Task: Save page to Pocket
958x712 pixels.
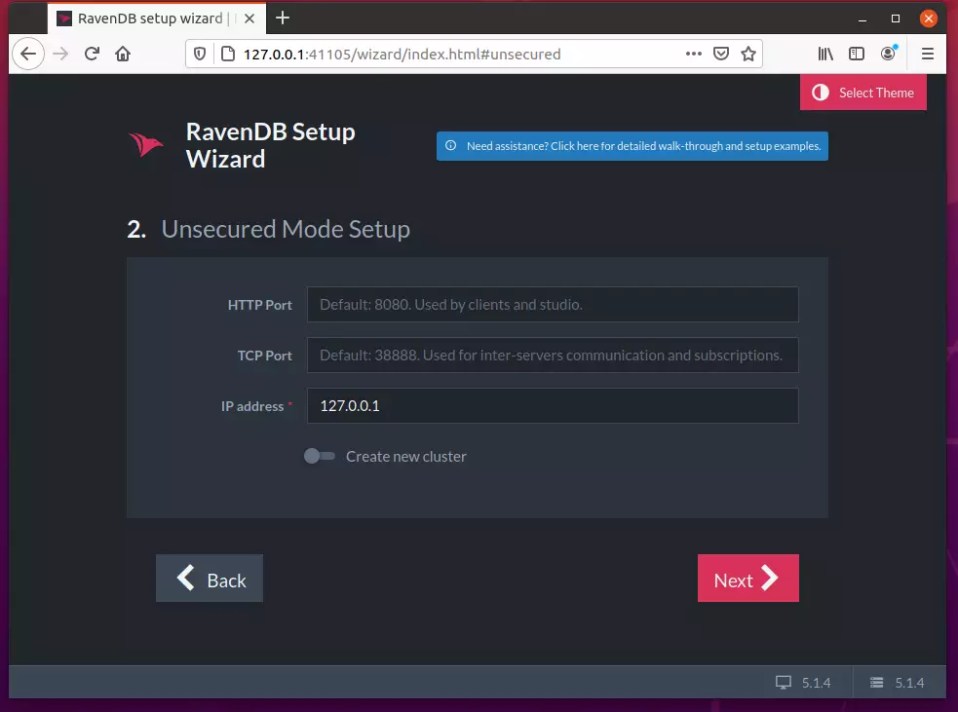Action: [721, 54]
